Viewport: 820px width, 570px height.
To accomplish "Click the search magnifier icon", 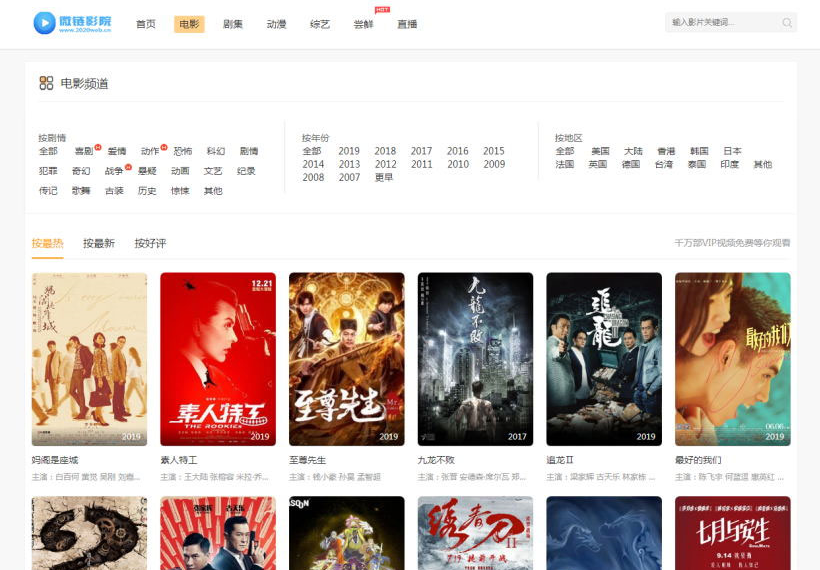I will click(787, 23).
